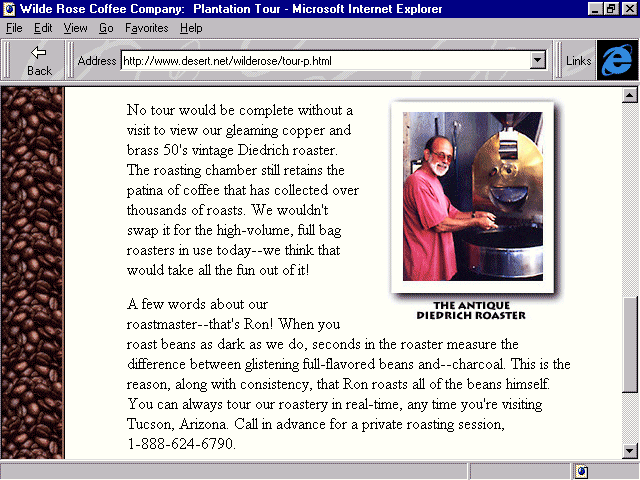
Task: Close the Internet Explorer window
Action: (629, 9)
